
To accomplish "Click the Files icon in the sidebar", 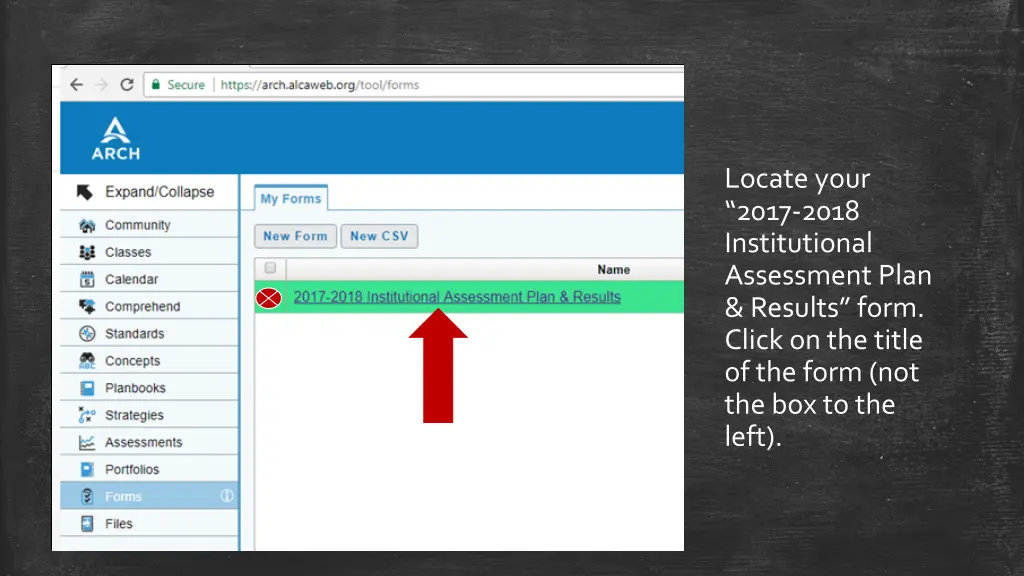I will pos(87,524).
